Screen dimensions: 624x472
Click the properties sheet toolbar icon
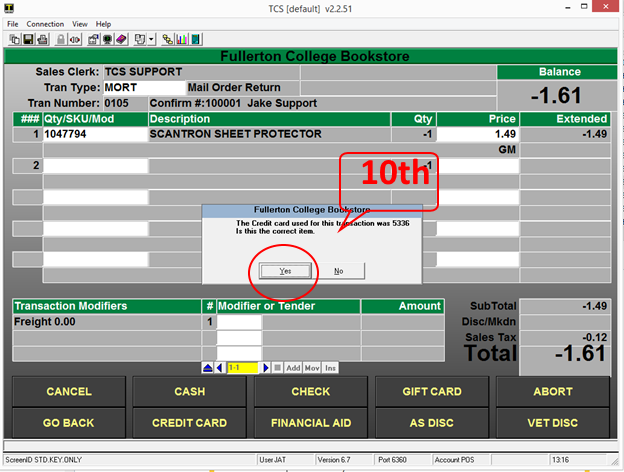[x=94, y=39]
